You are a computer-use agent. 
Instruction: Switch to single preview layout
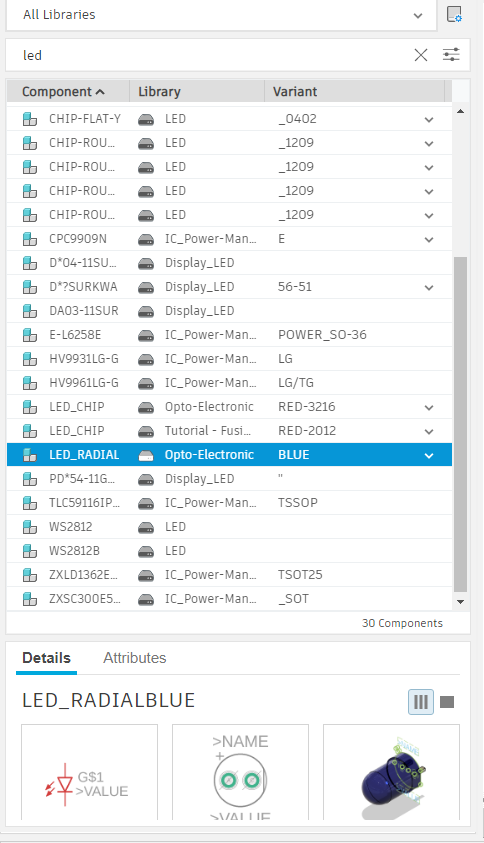[447, 702]
